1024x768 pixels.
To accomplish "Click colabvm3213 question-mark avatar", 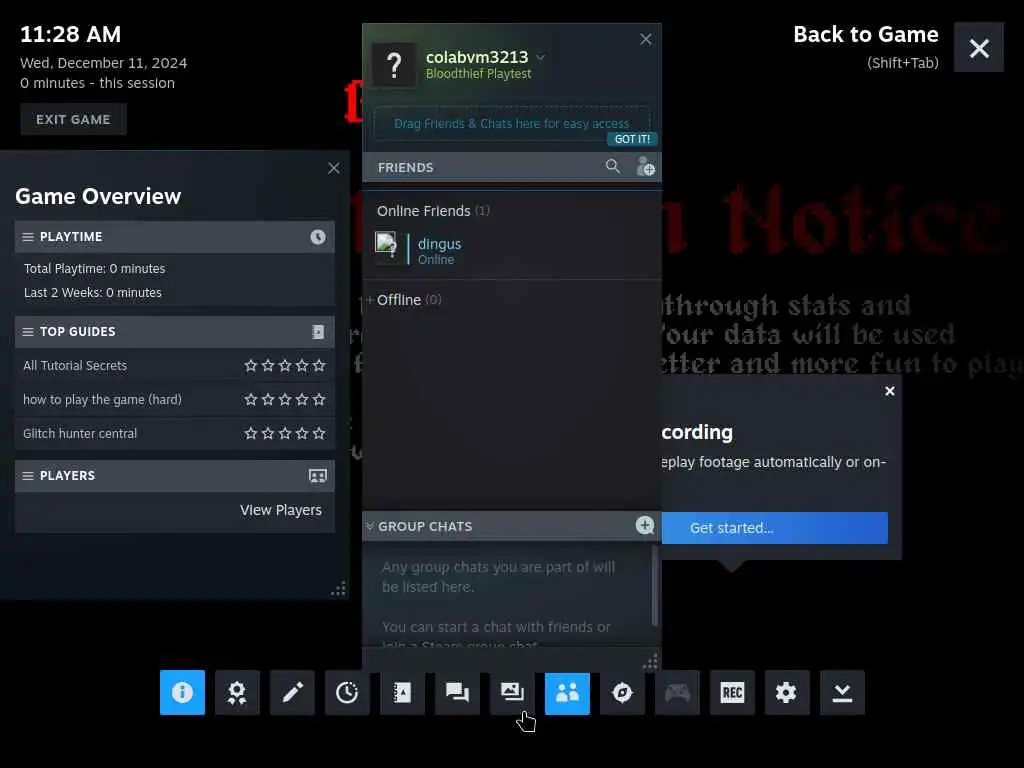I will click(394, 65).
